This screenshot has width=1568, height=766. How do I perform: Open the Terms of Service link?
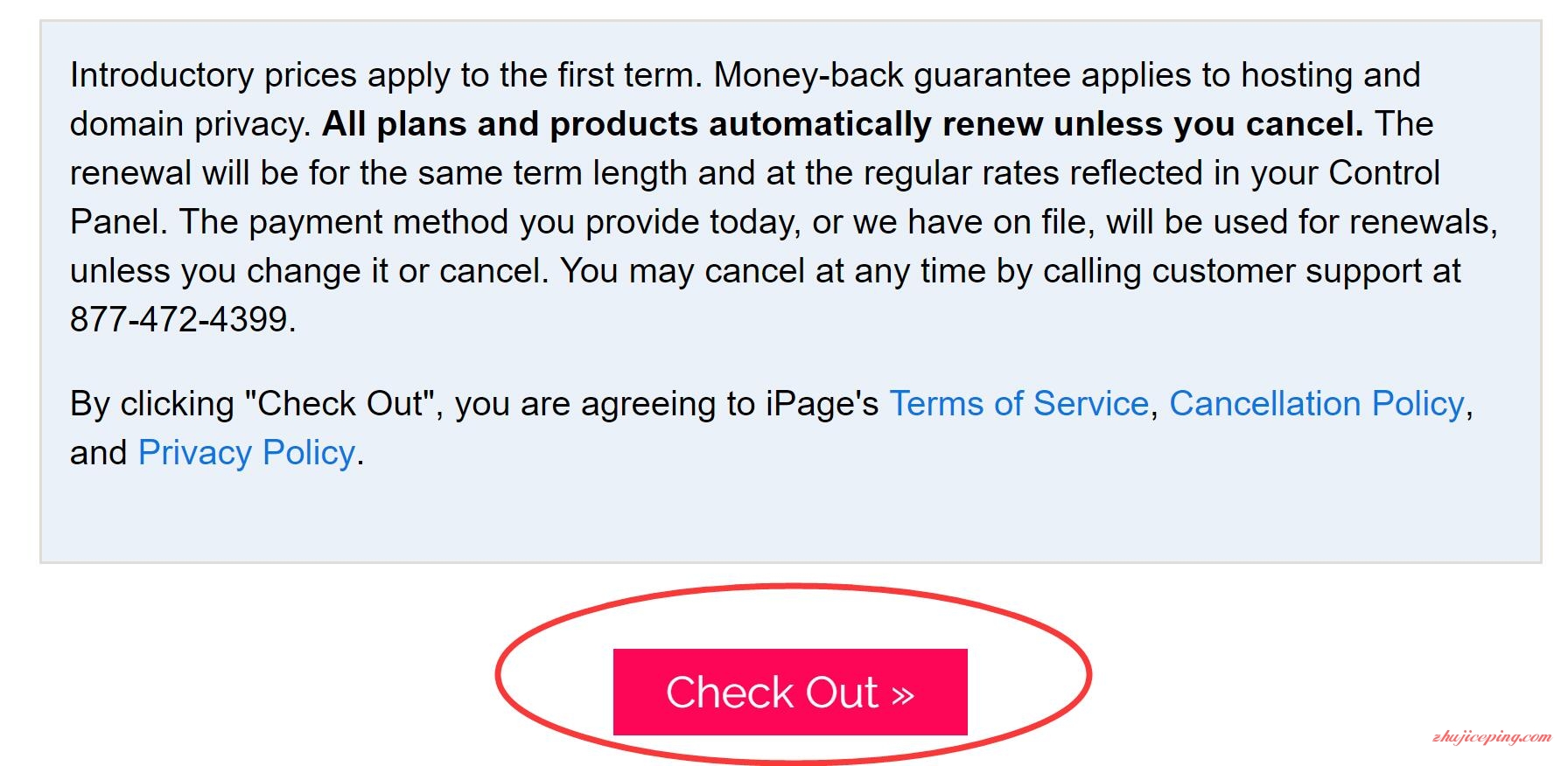pos(1018,404)
